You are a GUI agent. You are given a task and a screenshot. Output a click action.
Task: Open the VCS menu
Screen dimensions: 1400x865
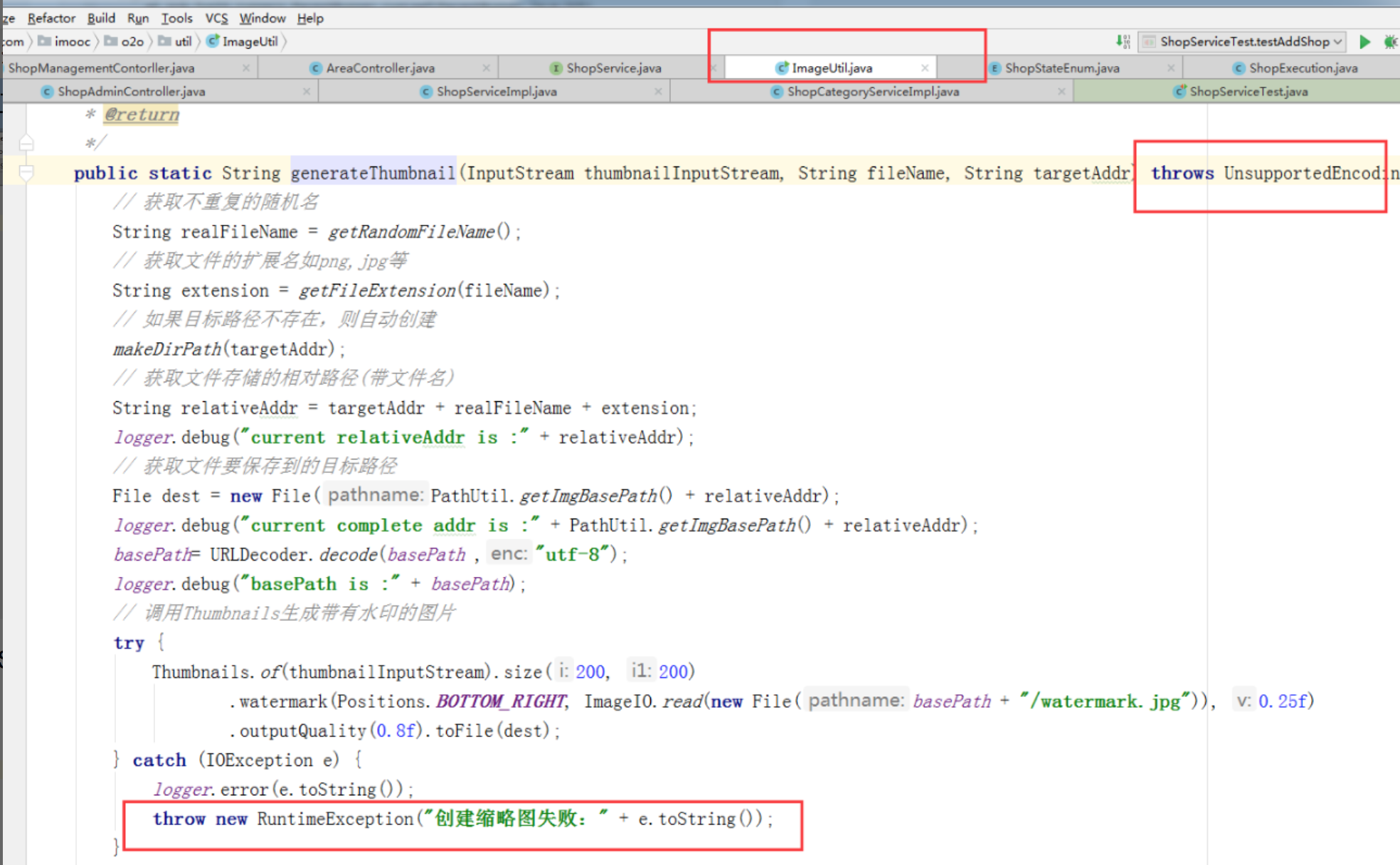tap(216, 18)
